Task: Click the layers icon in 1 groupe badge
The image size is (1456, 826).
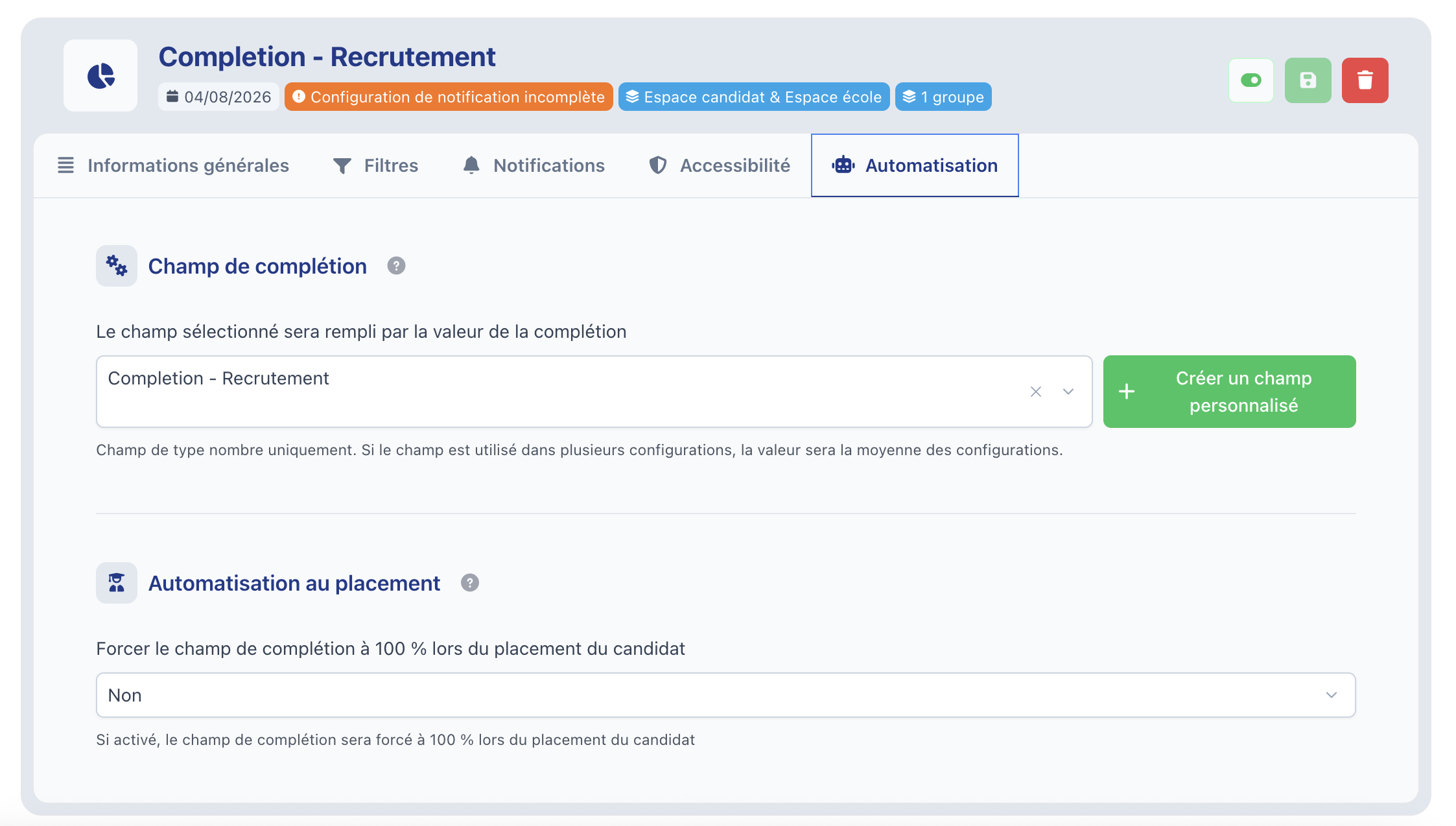Action: (910, 97)
